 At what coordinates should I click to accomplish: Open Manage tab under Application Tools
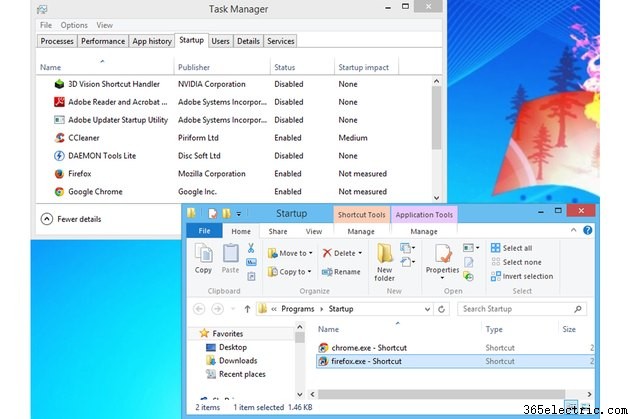[x=424, y=231]
